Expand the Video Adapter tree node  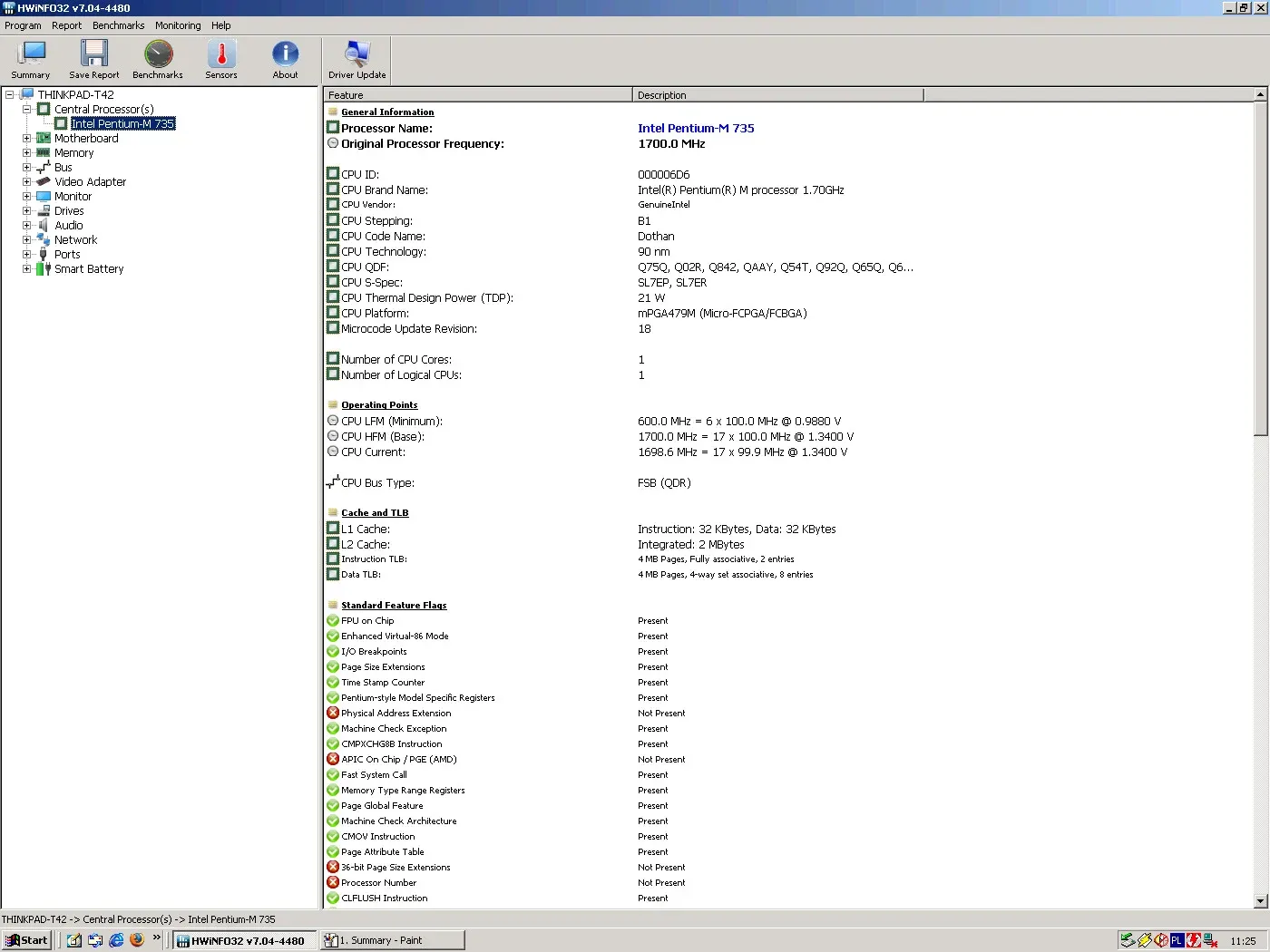[x=26, y=182]
